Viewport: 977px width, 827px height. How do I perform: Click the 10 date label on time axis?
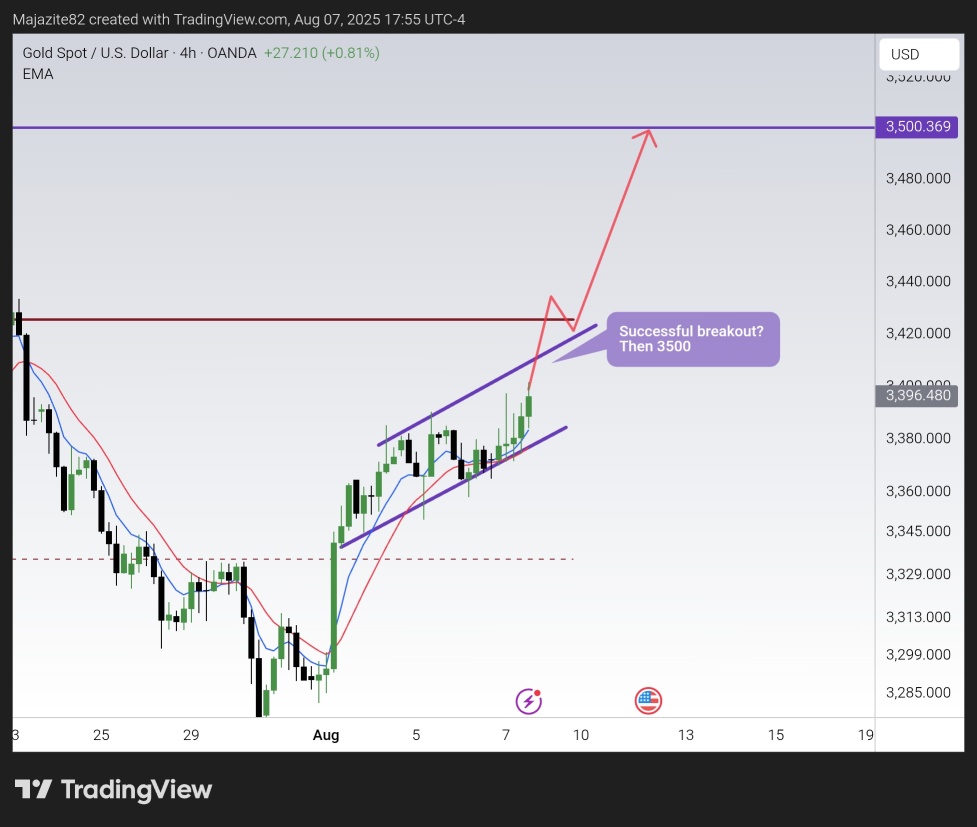pos(581,735)
